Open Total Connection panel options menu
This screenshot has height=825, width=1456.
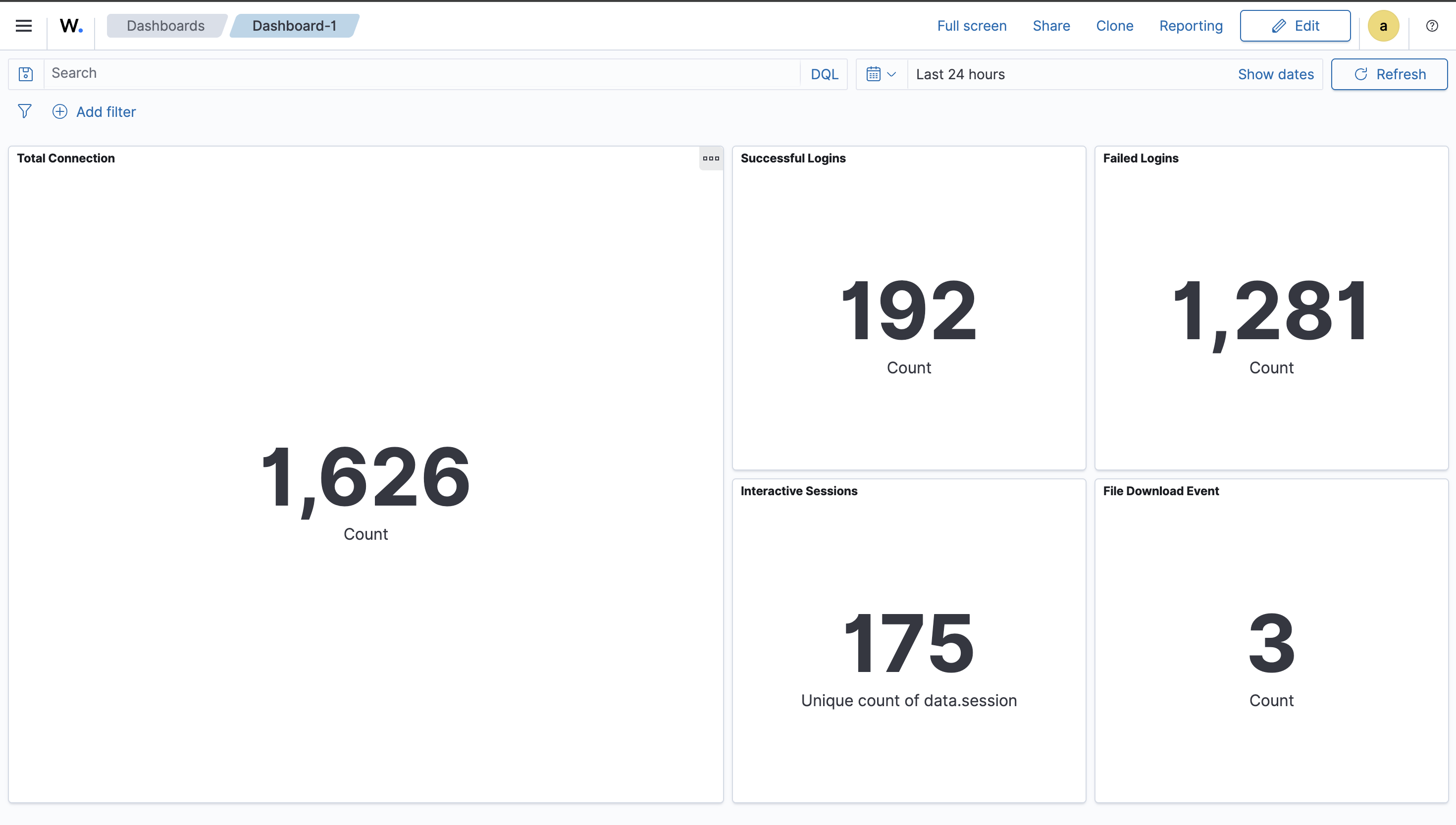[711, 158]
